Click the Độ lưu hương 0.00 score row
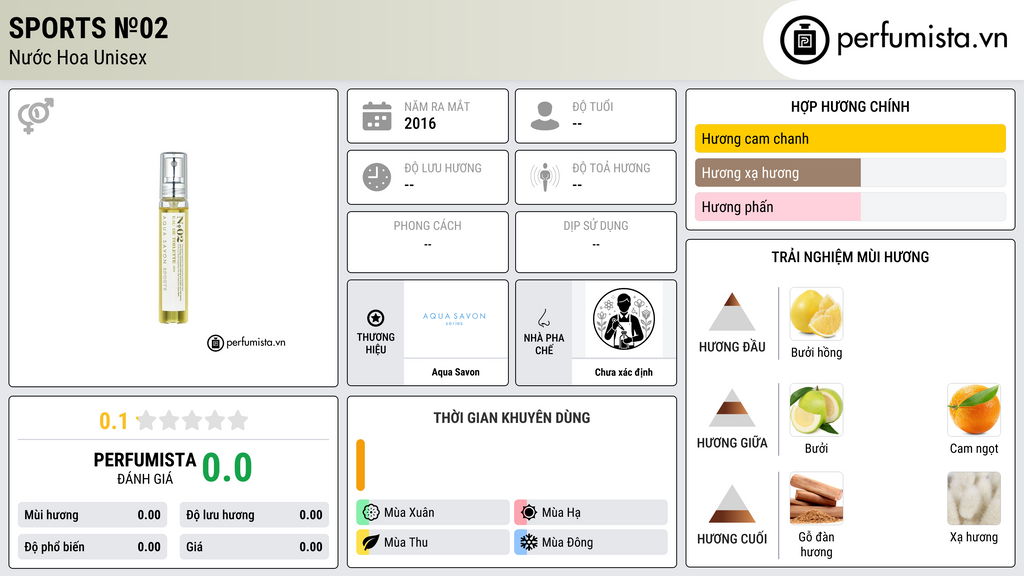1024x576 pixels. (x=254, y=515)
